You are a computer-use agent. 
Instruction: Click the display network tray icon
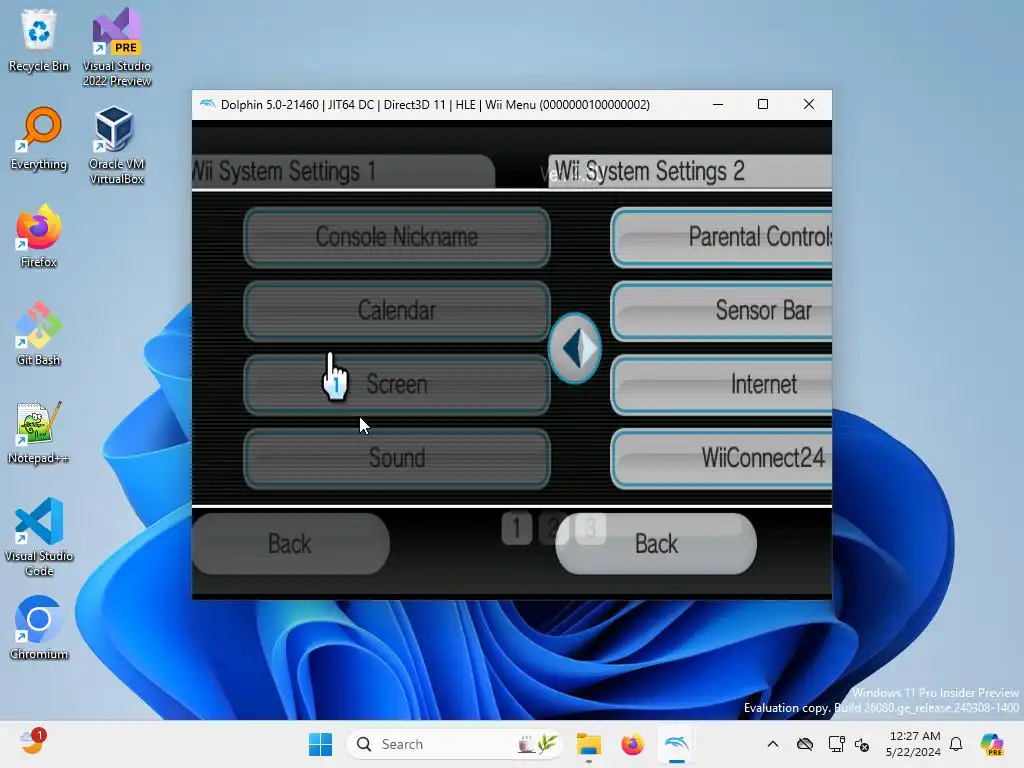pyautogui.click(x=836, y=744)
